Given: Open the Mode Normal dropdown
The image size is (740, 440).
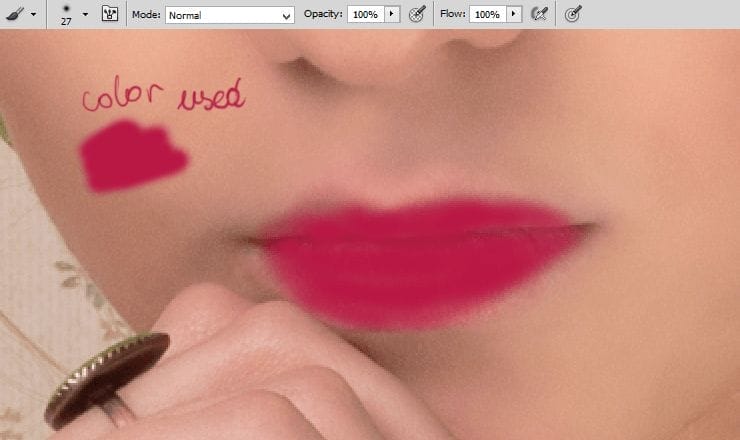Looking at the screenshot, I should tap(230, 15).
